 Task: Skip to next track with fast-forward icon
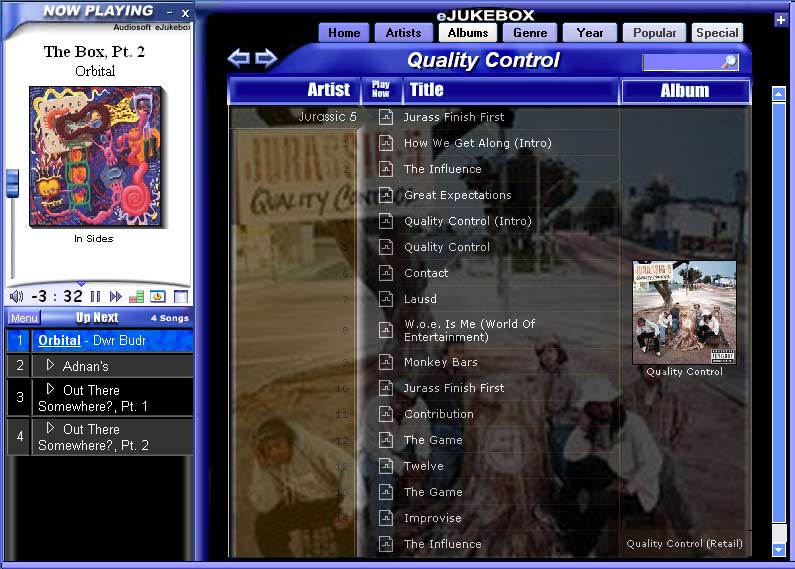[116, 297]
